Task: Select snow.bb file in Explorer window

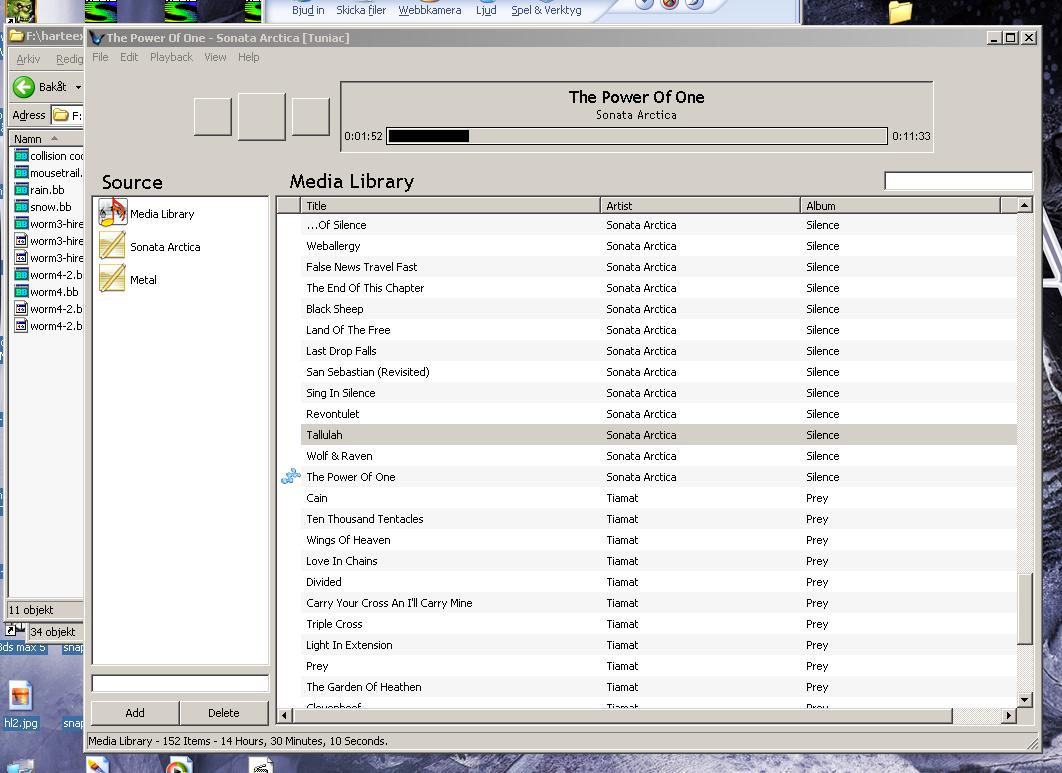Action: [43, 207]
